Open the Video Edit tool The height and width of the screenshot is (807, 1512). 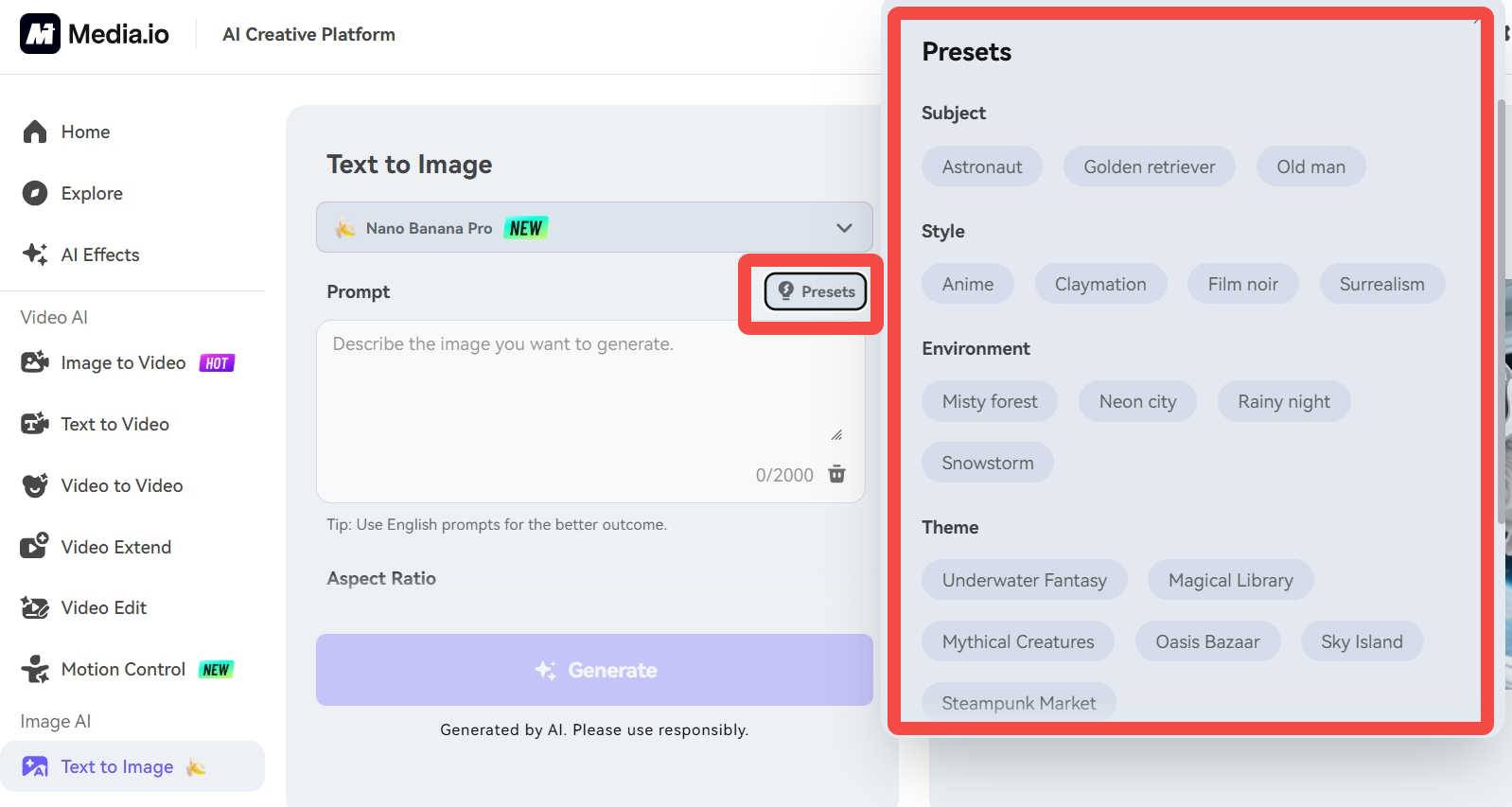[x=103, y=608]
